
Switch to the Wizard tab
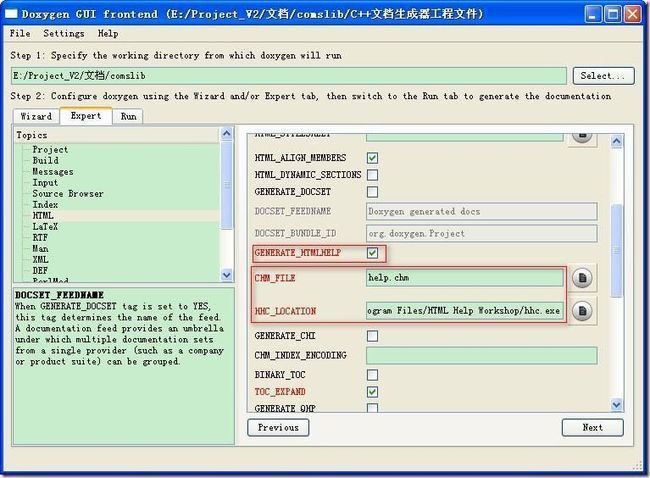point(36,116)
